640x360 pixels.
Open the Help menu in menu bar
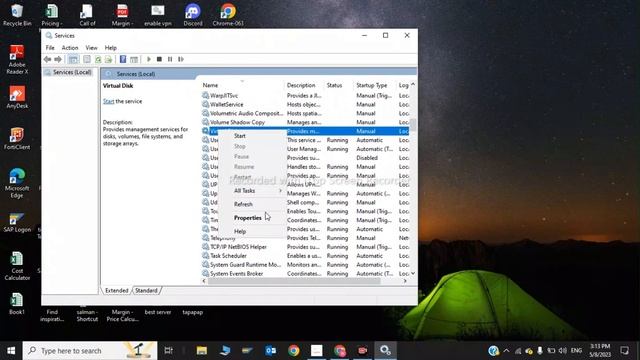click(111, 48)
